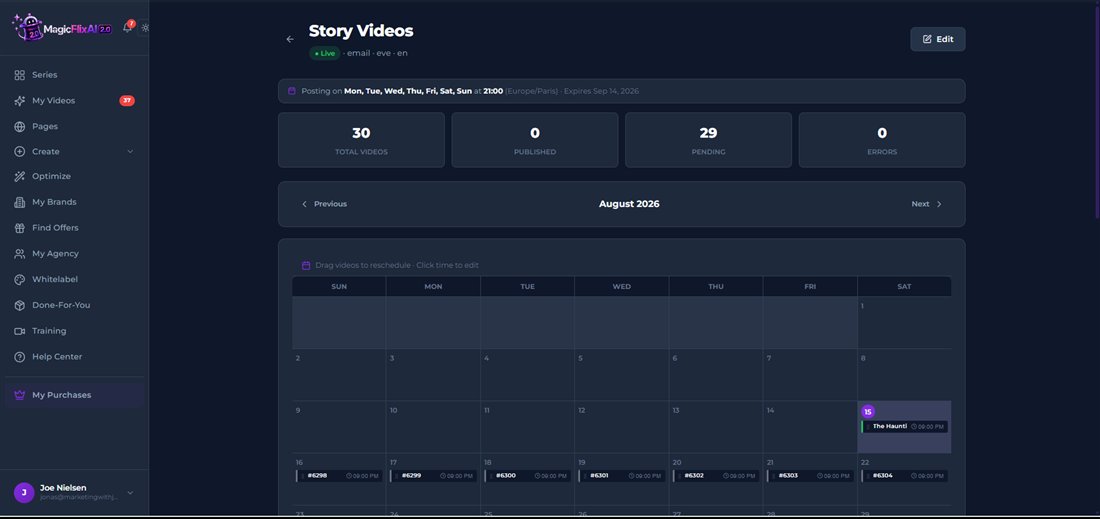Click the Optimize wand icon
This screenshot has height=519, width=1100.
click(x=20, y=177)
